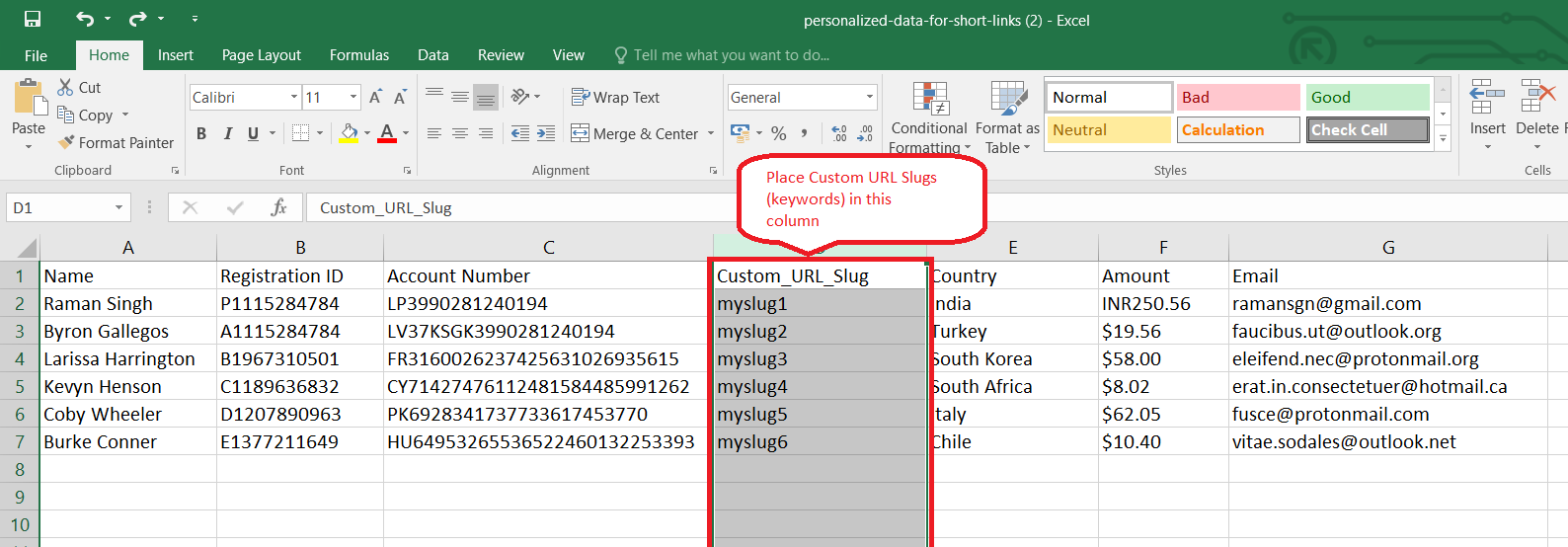Open the Name Box dropdown arrow

[118, 207]
